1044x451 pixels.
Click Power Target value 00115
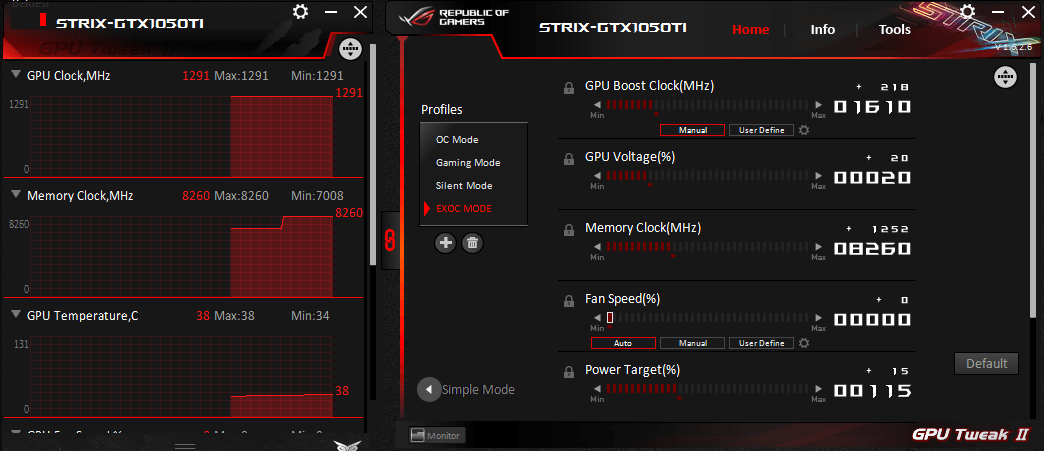pyautogui.click(x=872, y=390)
